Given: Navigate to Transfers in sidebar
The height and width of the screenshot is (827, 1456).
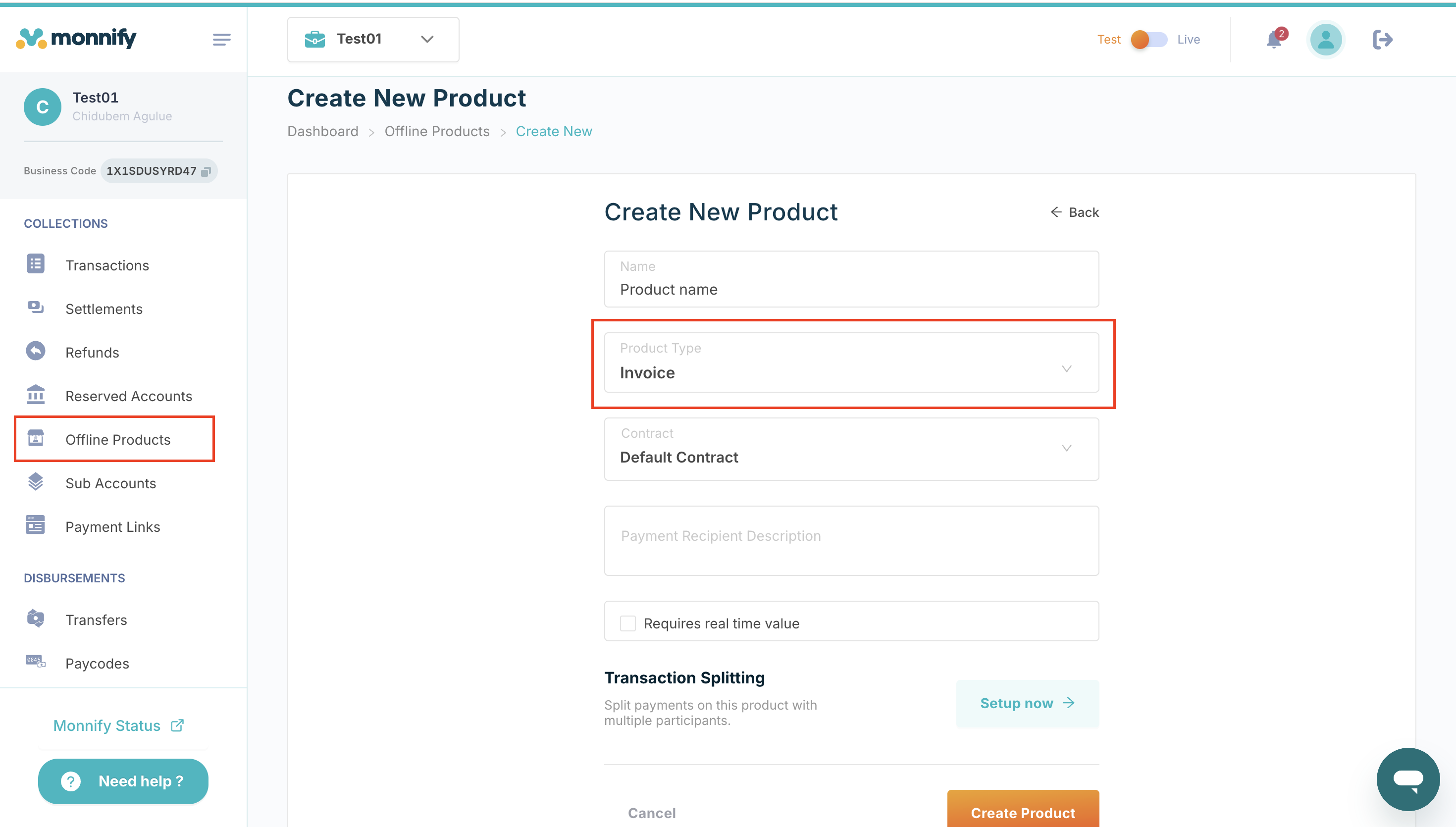Looking at the screenshot, I should click(96, 620).
